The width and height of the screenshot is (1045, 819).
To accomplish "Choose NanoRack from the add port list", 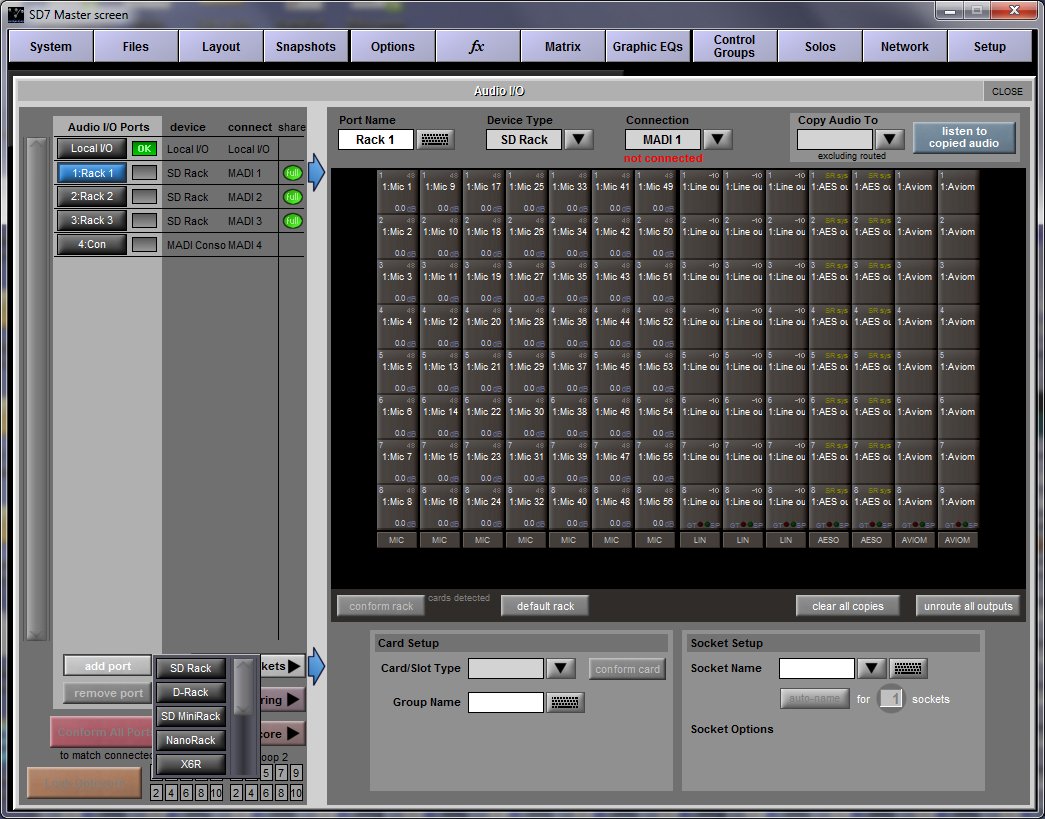I will coord(191,740).
